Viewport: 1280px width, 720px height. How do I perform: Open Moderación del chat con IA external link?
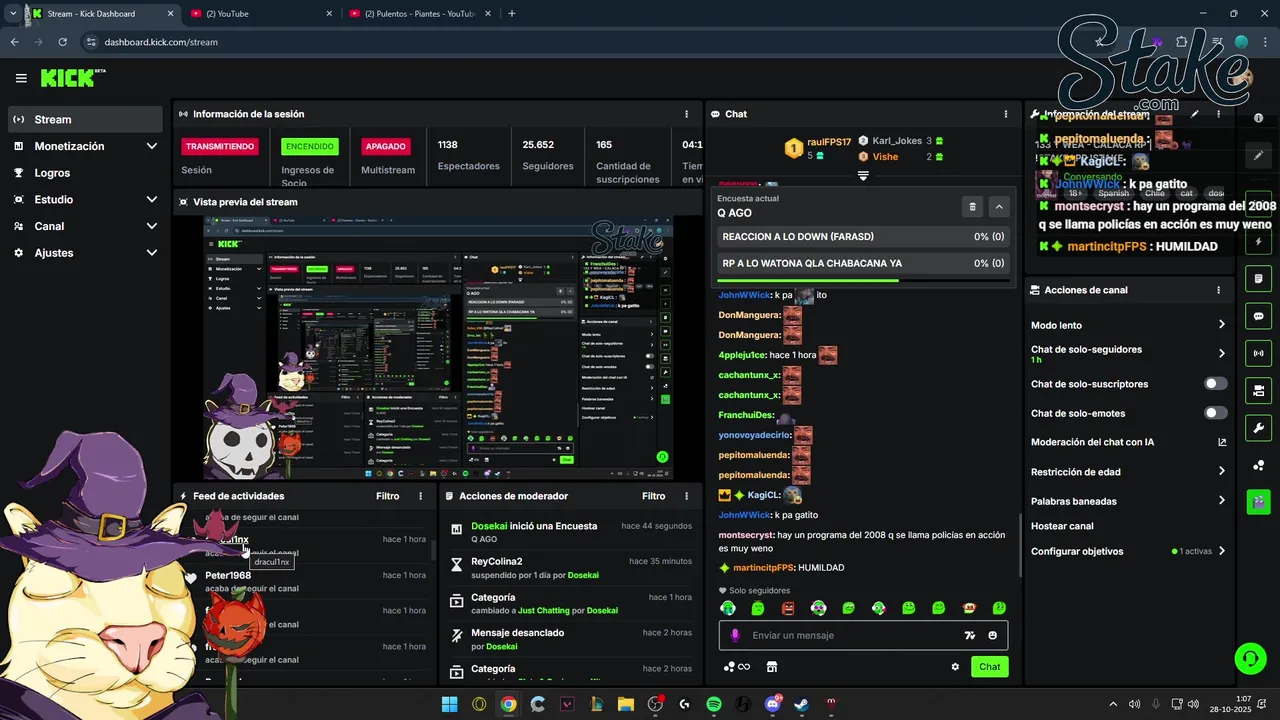click(x=1222, y=442)
